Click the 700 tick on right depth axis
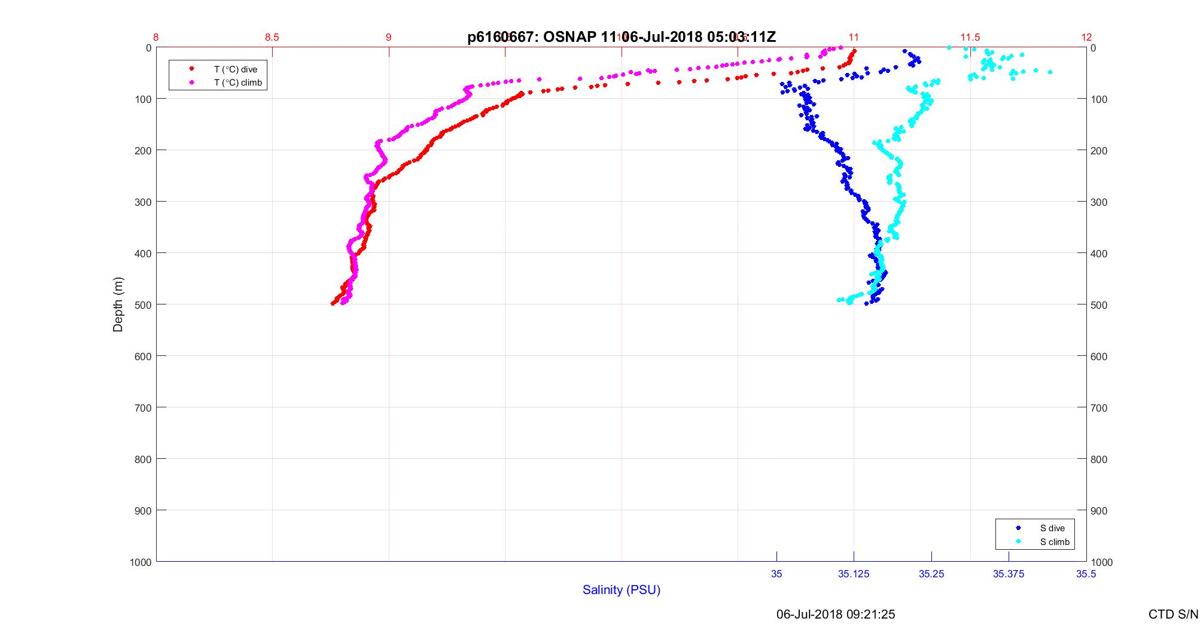 [1099, 408]
